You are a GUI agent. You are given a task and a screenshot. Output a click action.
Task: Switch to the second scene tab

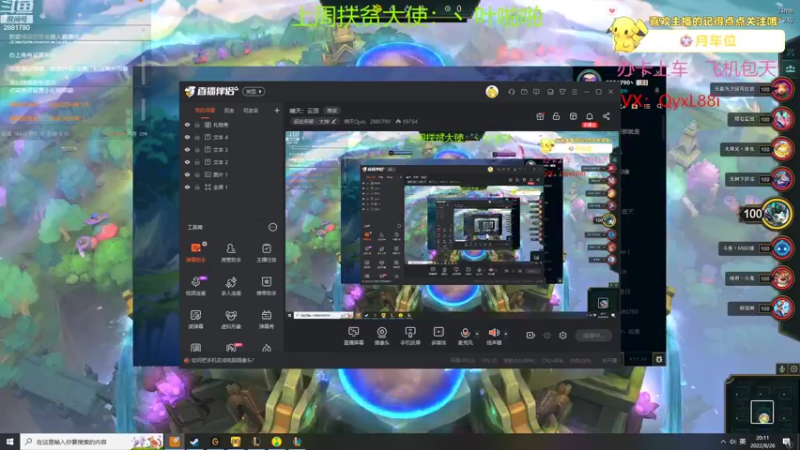point(229,110)
